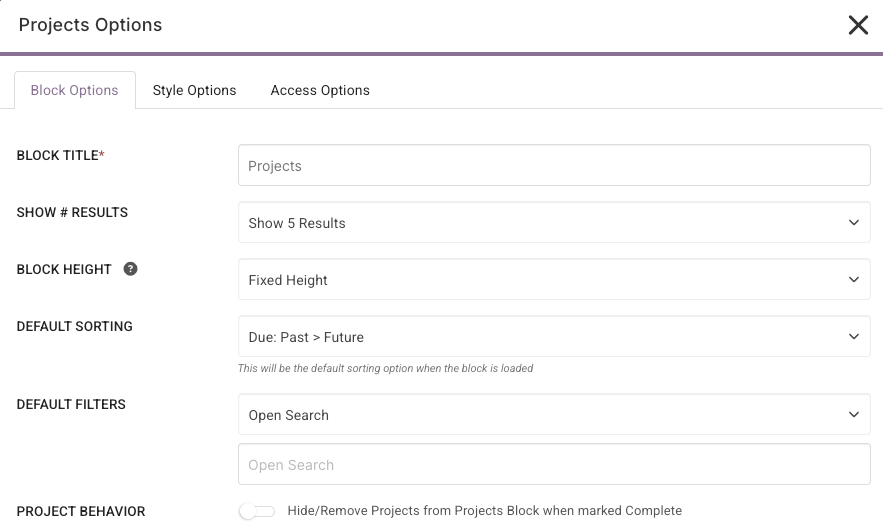
Task: Click the Default Filters dropdown chevron arrow
Action: tap(853, 415)
